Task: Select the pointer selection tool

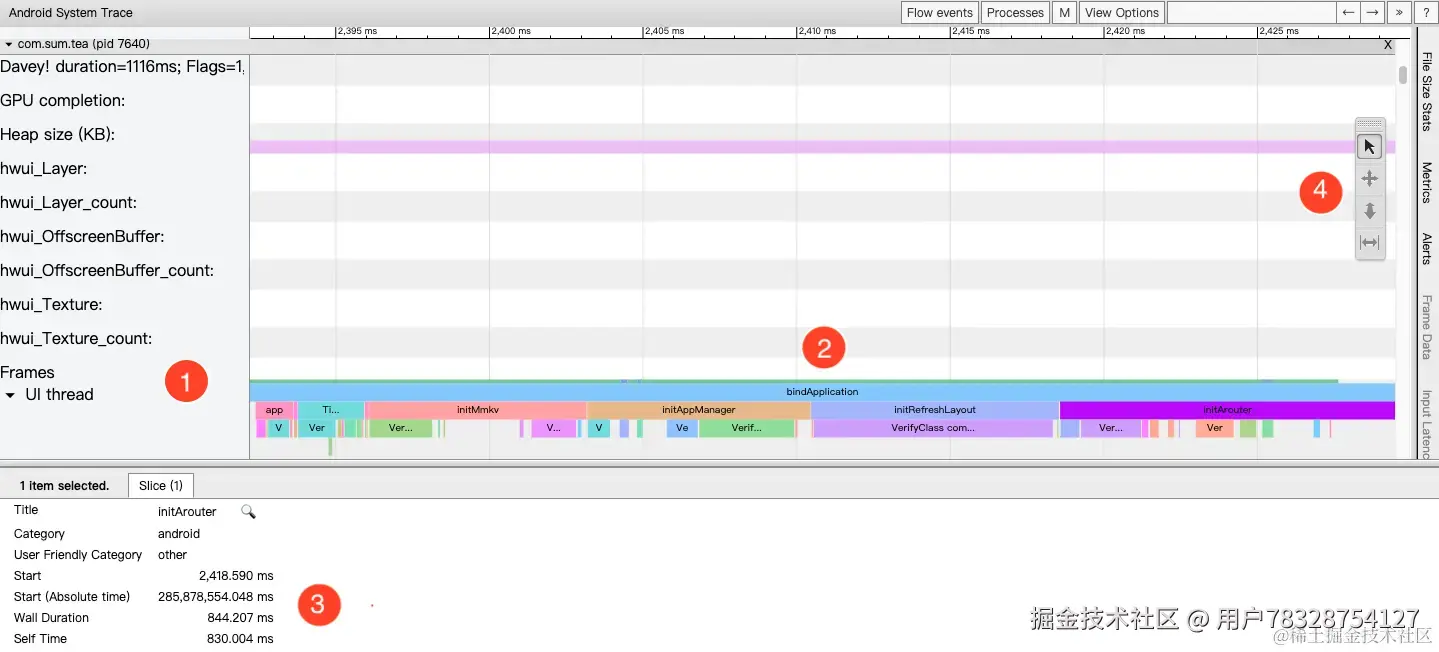Action: pos(1369,147)
